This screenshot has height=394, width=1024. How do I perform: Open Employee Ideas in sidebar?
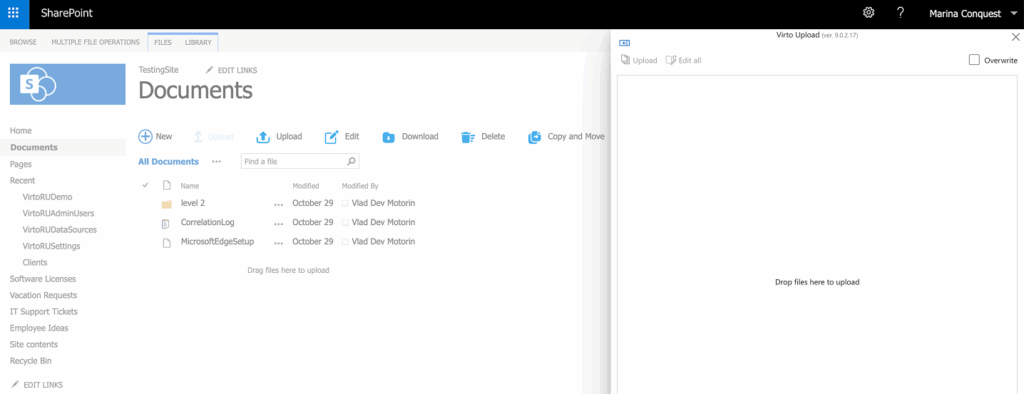[39, 328]
